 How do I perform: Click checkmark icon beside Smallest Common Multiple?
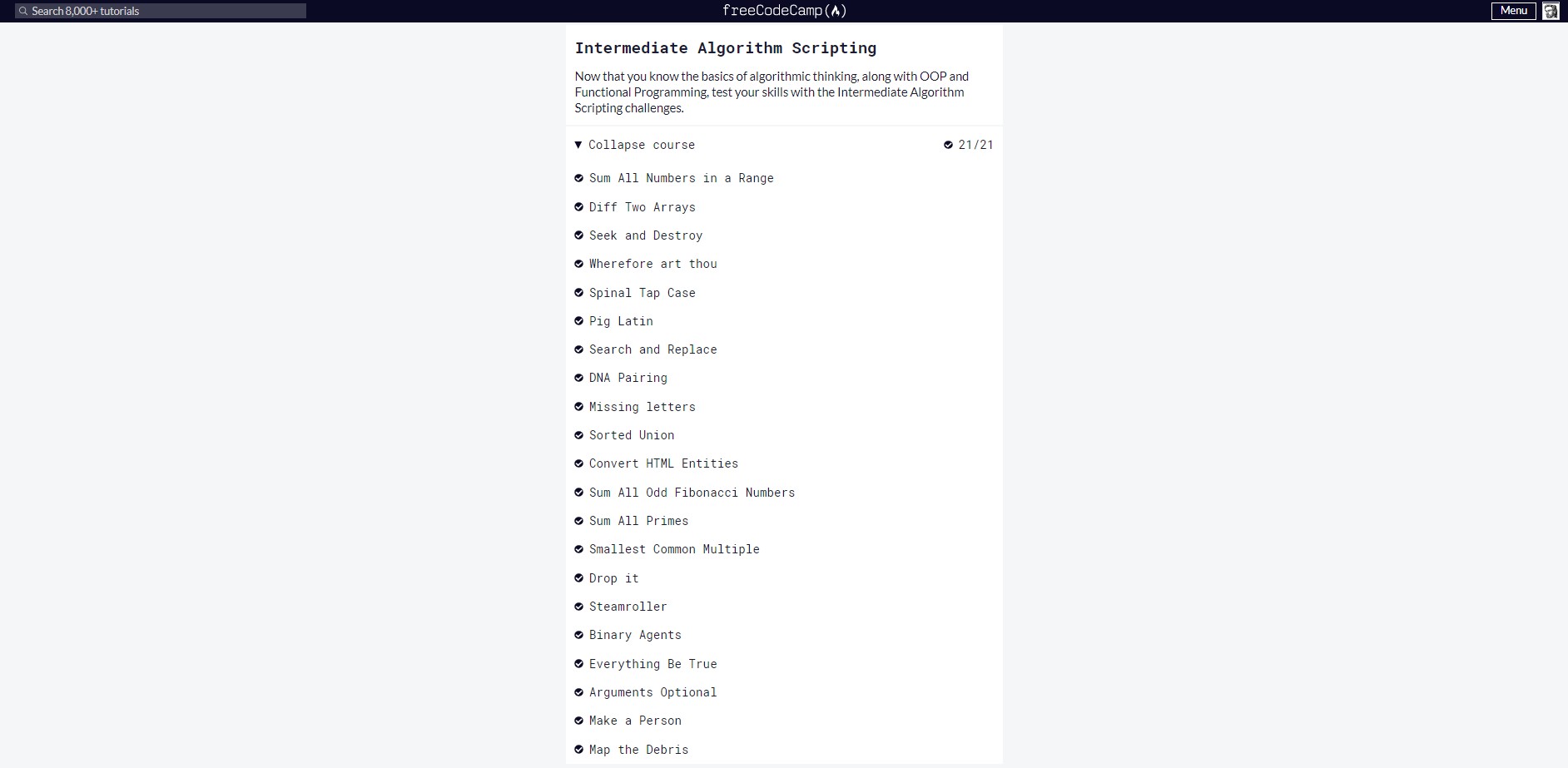[578, 549]
